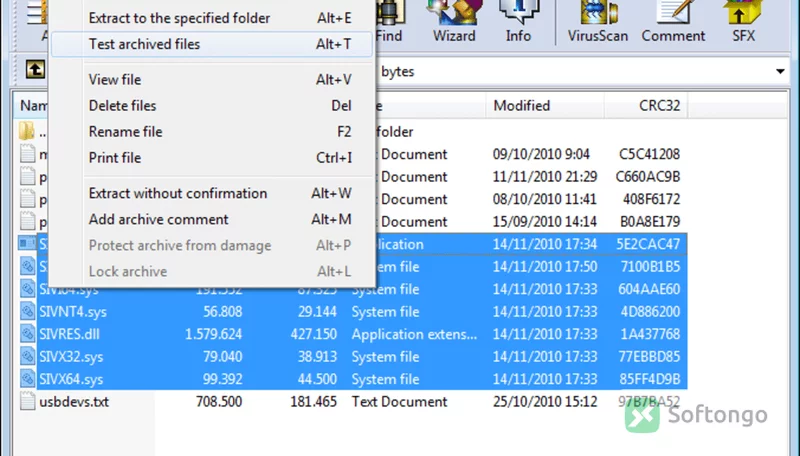
Task: Click modified date 09/10/2010 9:04
Action: [541, 154]
